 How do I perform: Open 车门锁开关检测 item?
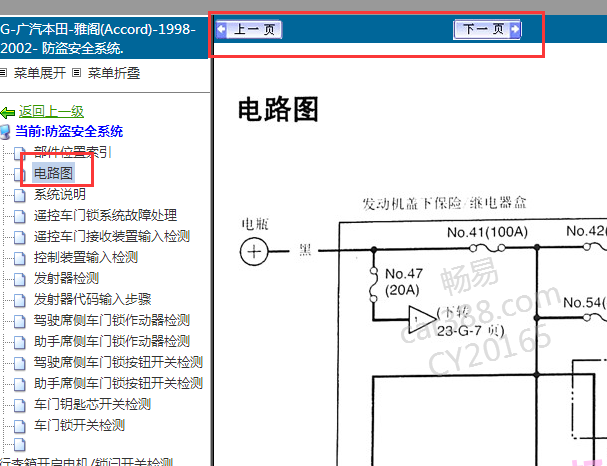[79, 425]
